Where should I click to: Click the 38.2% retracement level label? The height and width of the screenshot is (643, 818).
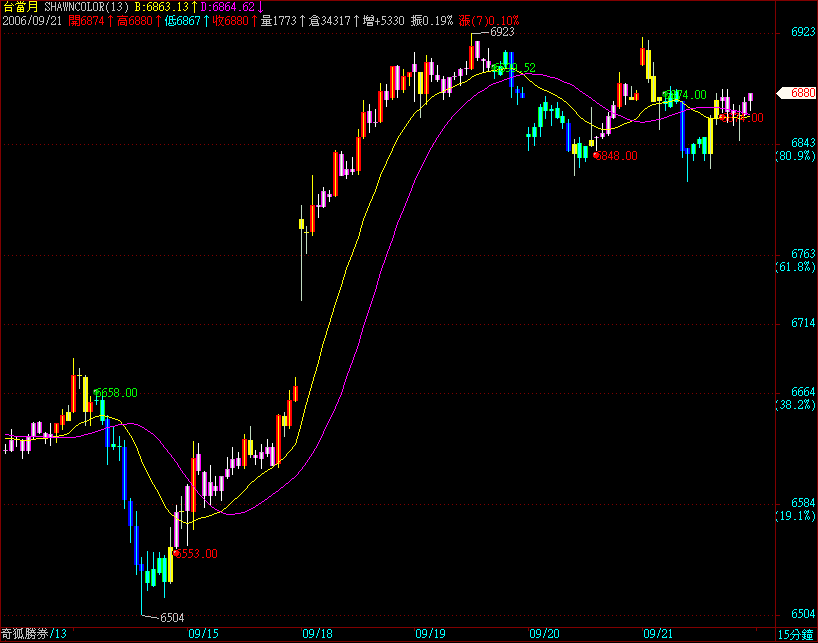tap(796, 406)
